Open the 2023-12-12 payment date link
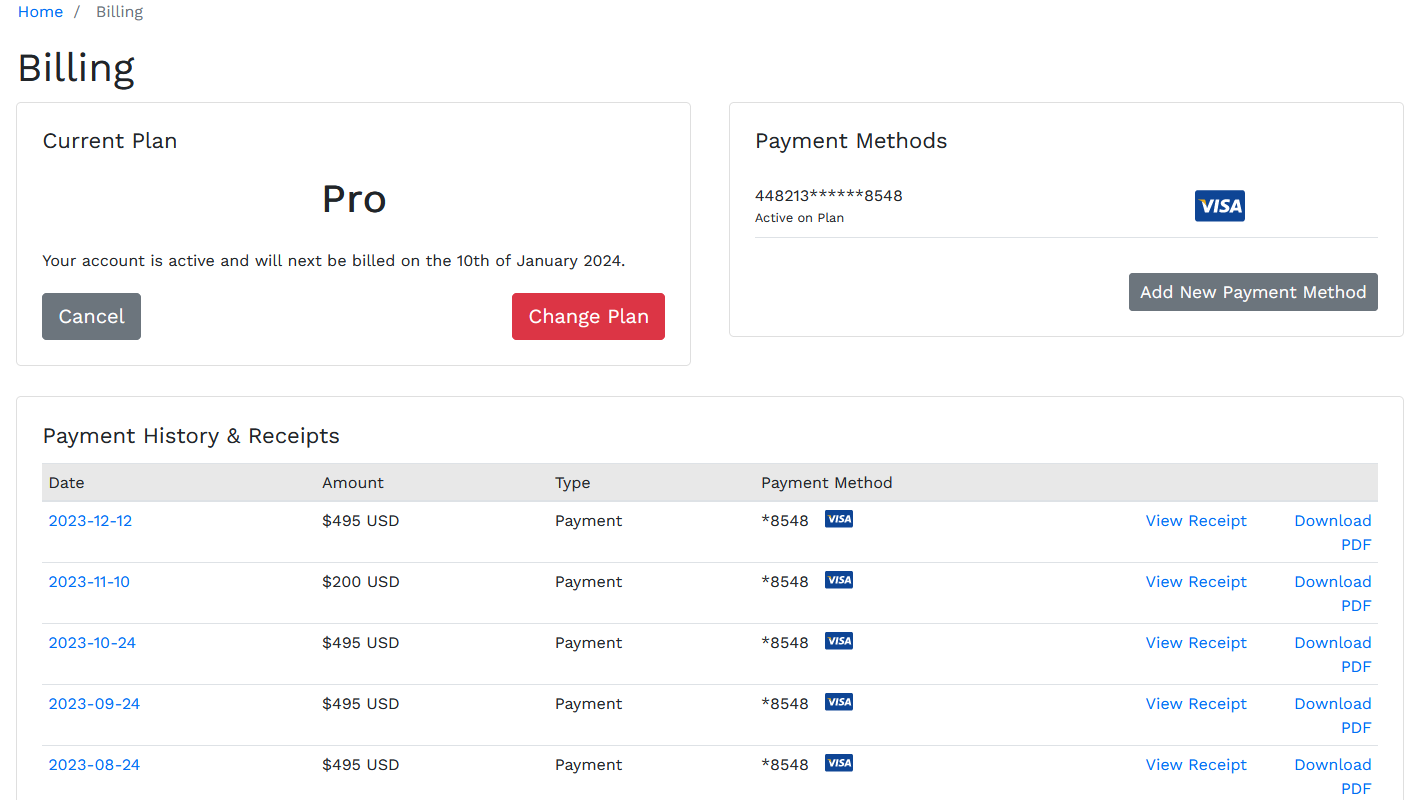This screenshot has width=1411, height=800. pos(90,521)
